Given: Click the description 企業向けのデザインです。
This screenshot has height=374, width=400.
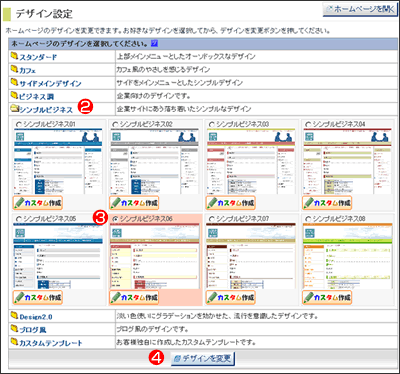Looking at the screenshot, I should (153, 96).
